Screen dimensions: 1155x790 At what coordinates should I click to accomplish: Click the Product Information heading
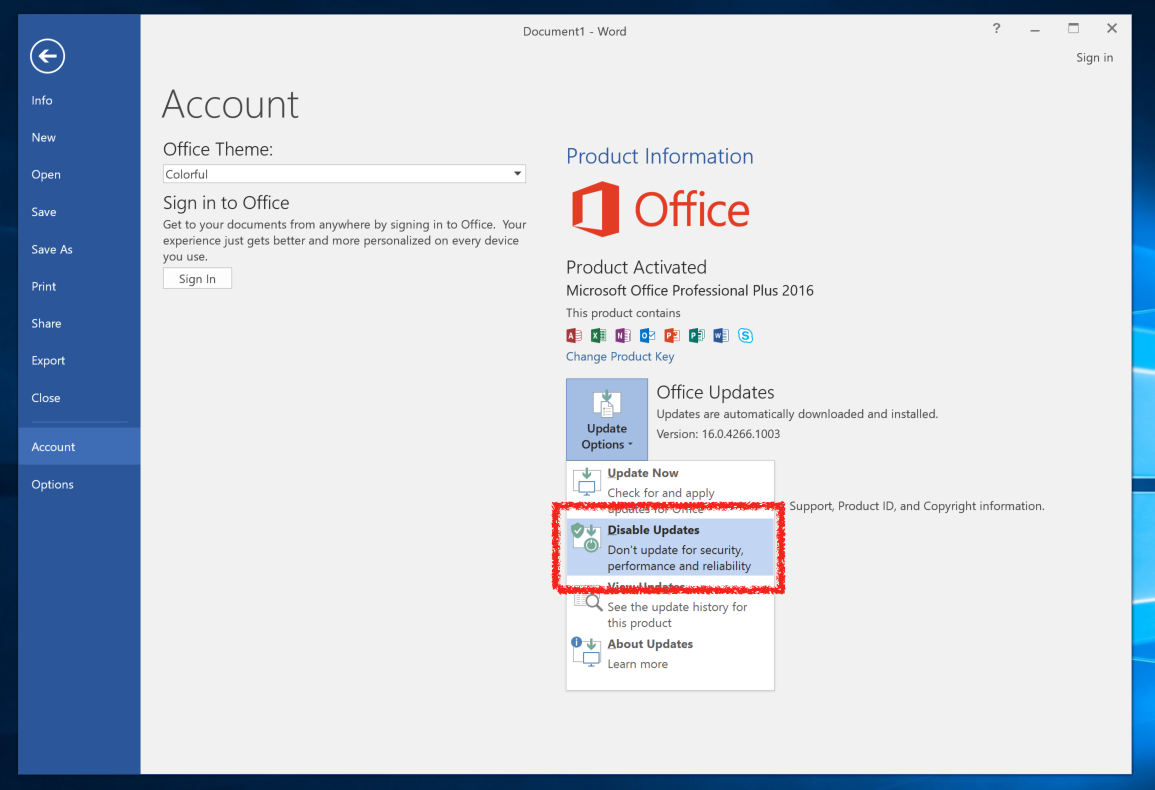click(x=659, y=156)
